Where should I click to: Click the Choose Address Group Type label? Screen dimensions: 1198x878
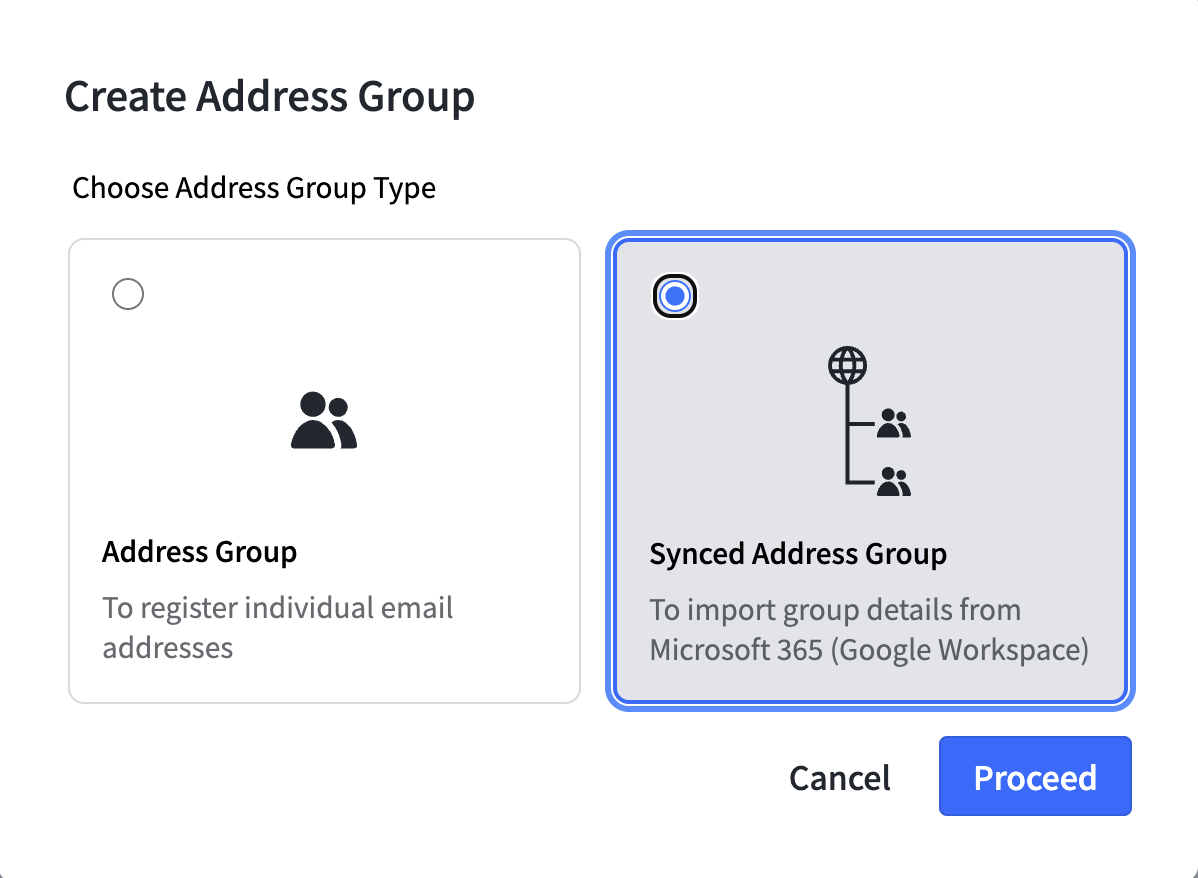click(x=253, y=188)
